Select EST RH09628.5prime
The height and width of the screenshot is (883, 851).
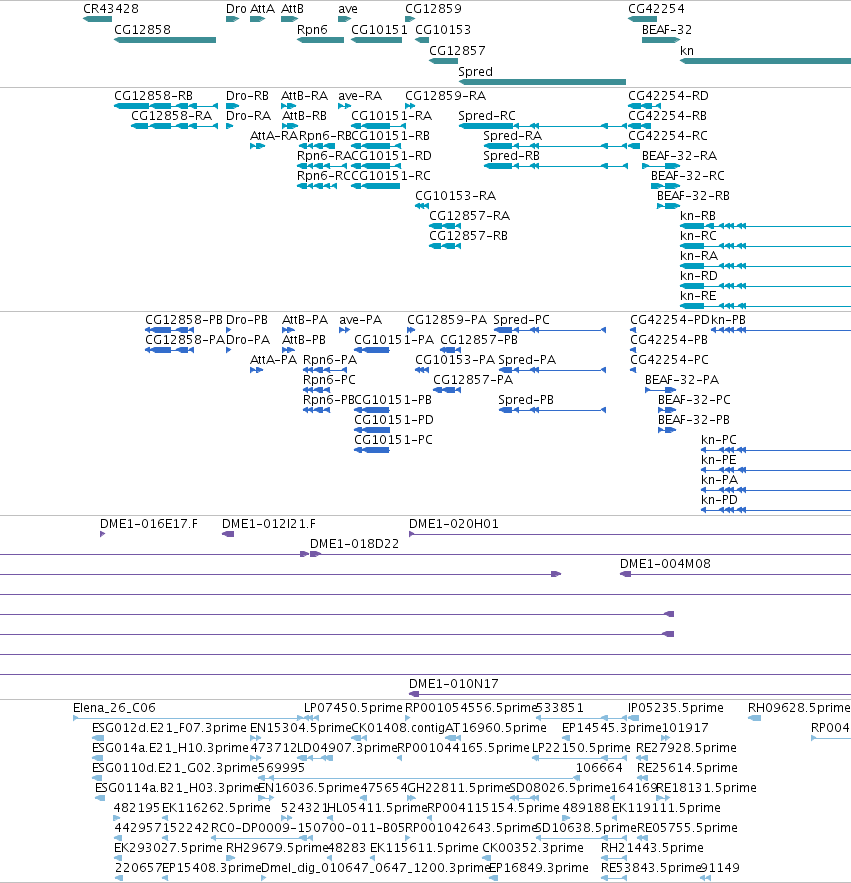coord(755,718)
